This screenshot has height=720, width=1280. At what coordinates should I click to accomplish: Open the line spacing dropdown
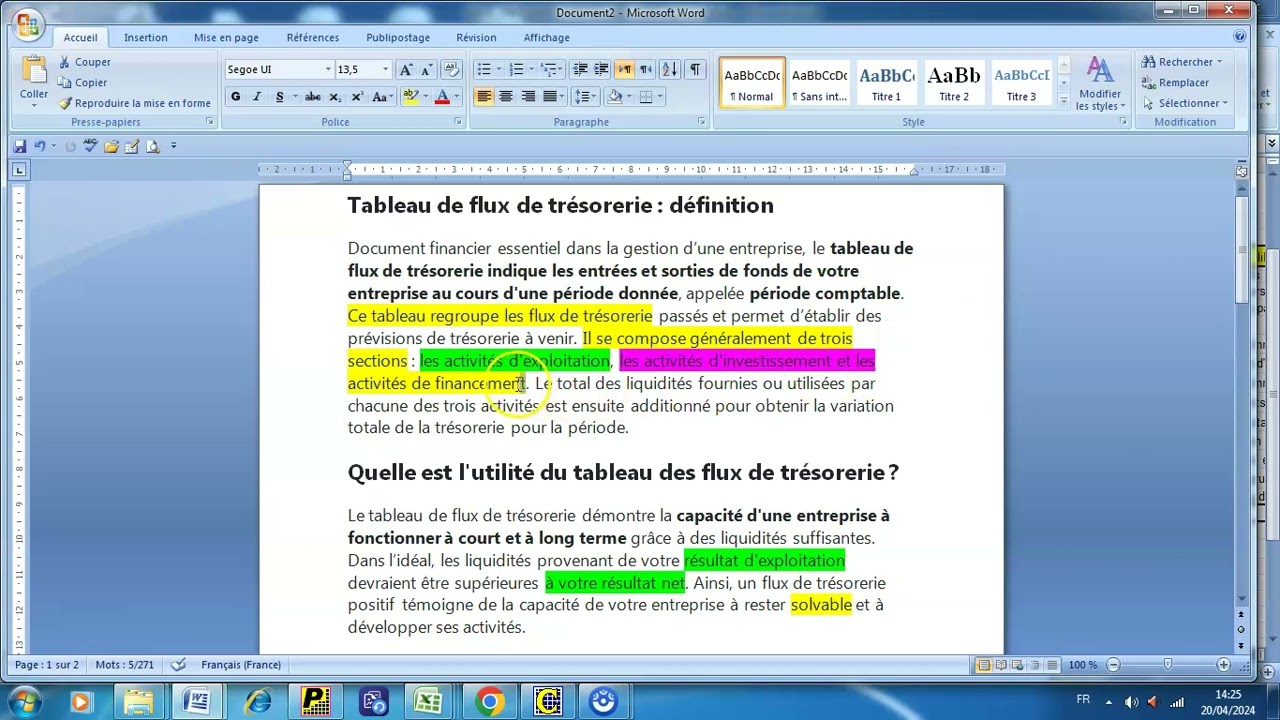pyautogui.click(x=586, y=97)
